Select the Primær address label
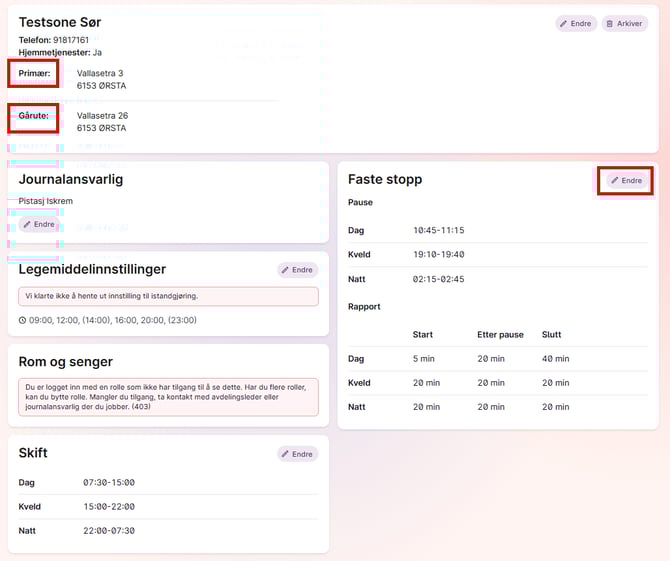Image resolution: width=670 pixels, height=561 pixels. point(33,73)
